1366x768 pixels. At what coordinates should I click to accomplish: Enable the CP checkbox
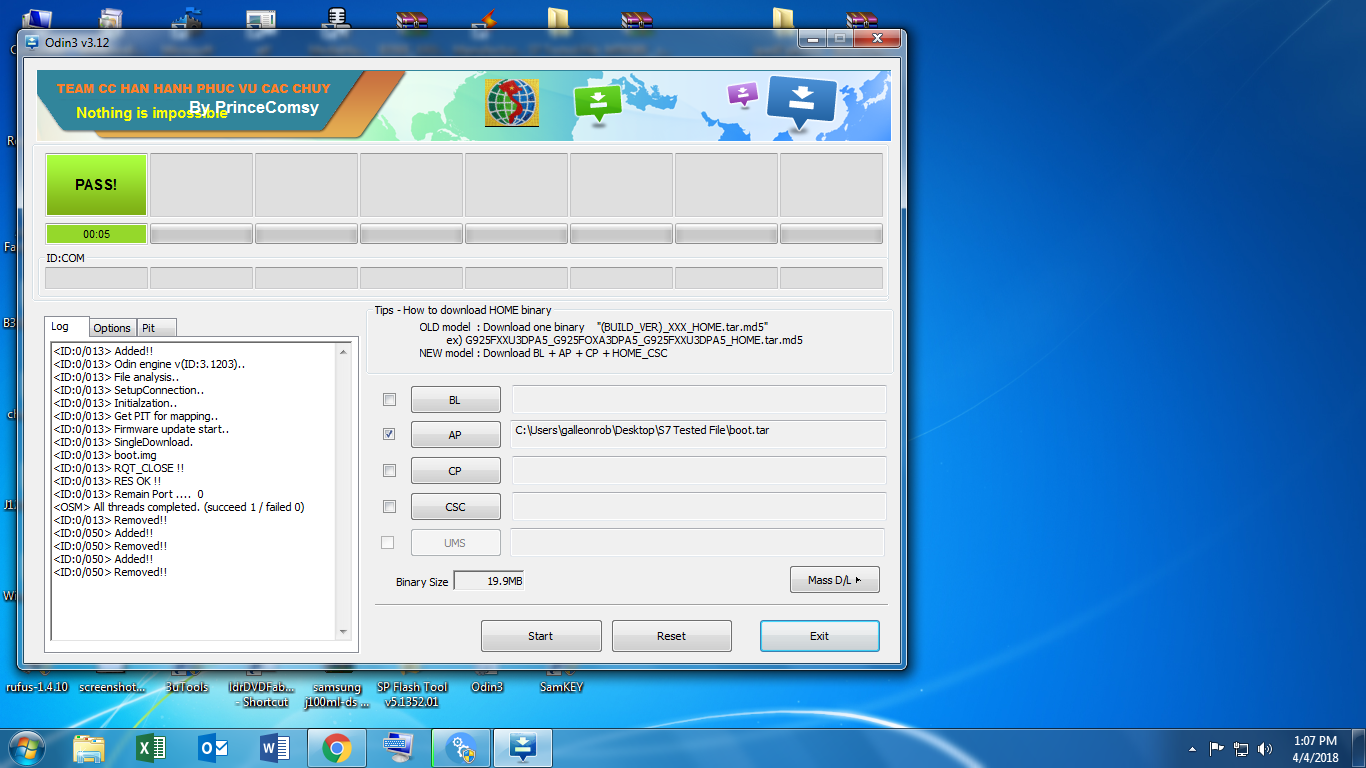point(389,470)
